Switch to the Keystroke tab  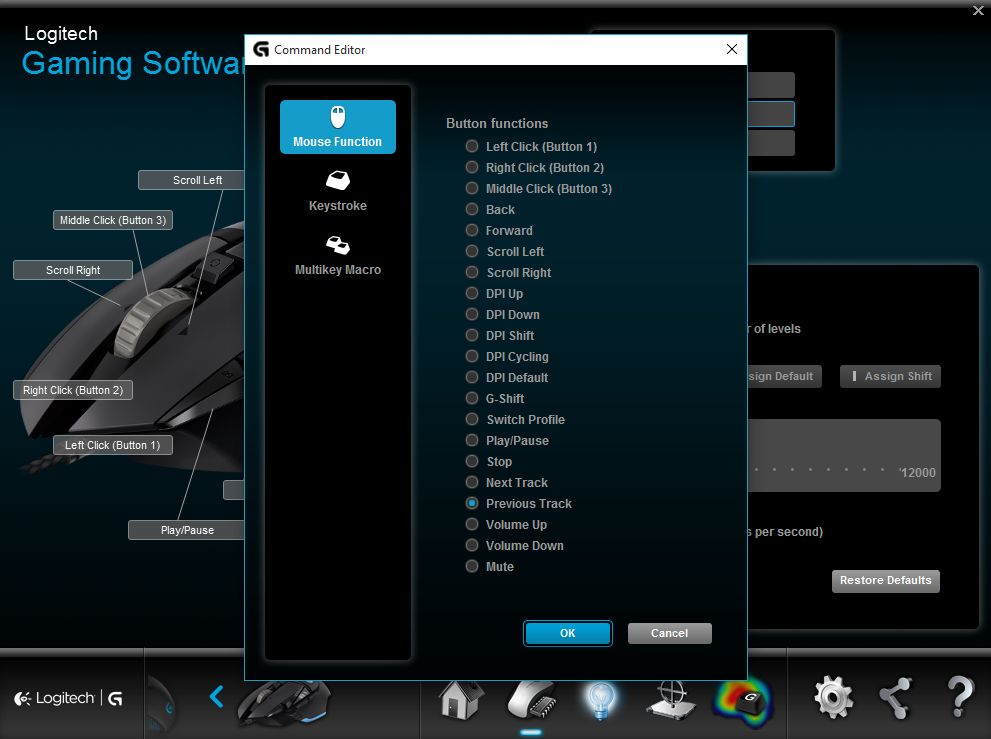coord(337,190)
